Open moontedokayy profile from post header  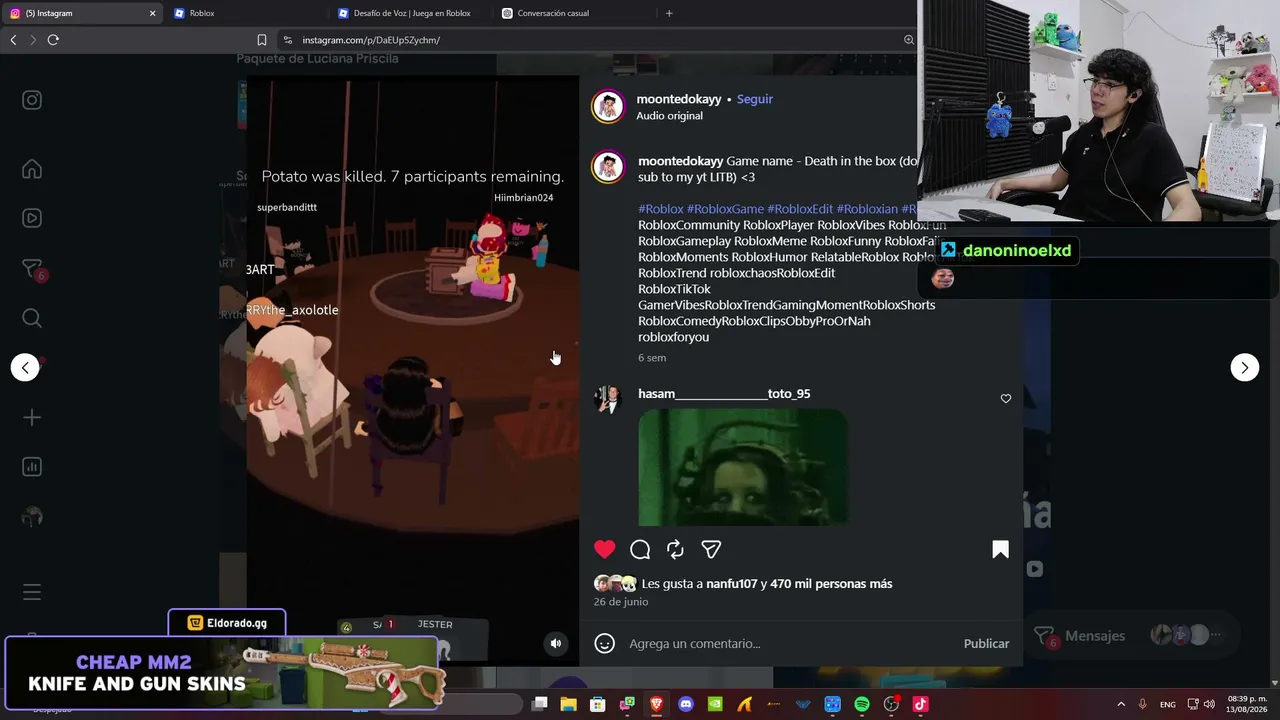[679, 99]
